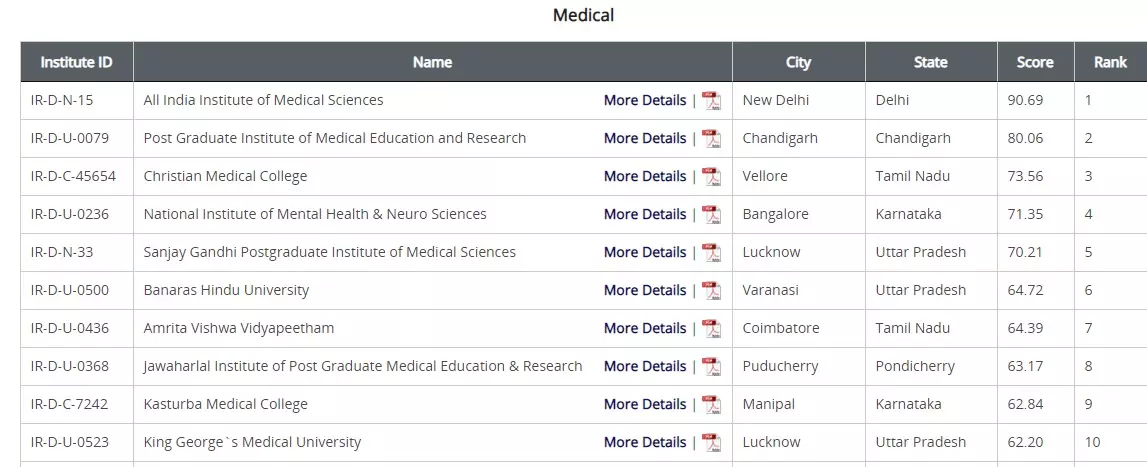This screenshot has height=467, width=1147.
Task: Open PDF icon for Kasturba Medical College
Action: point(711,405)
